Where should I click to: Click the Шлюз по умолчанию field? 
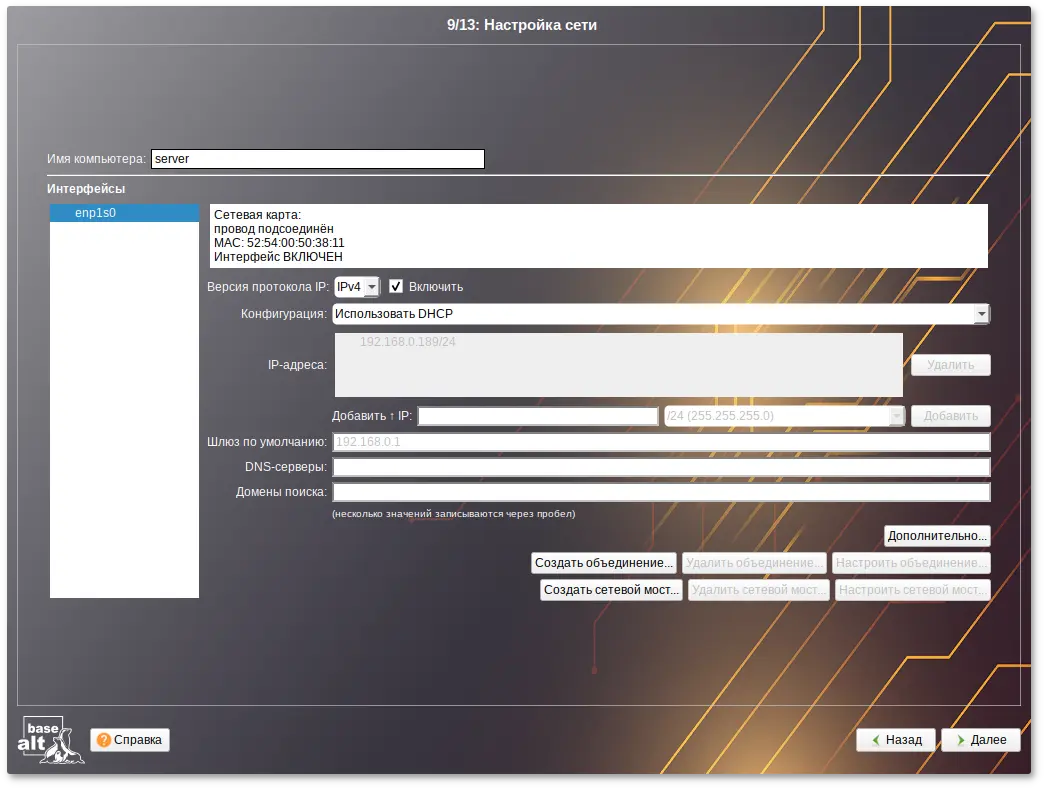click(660, 442)
